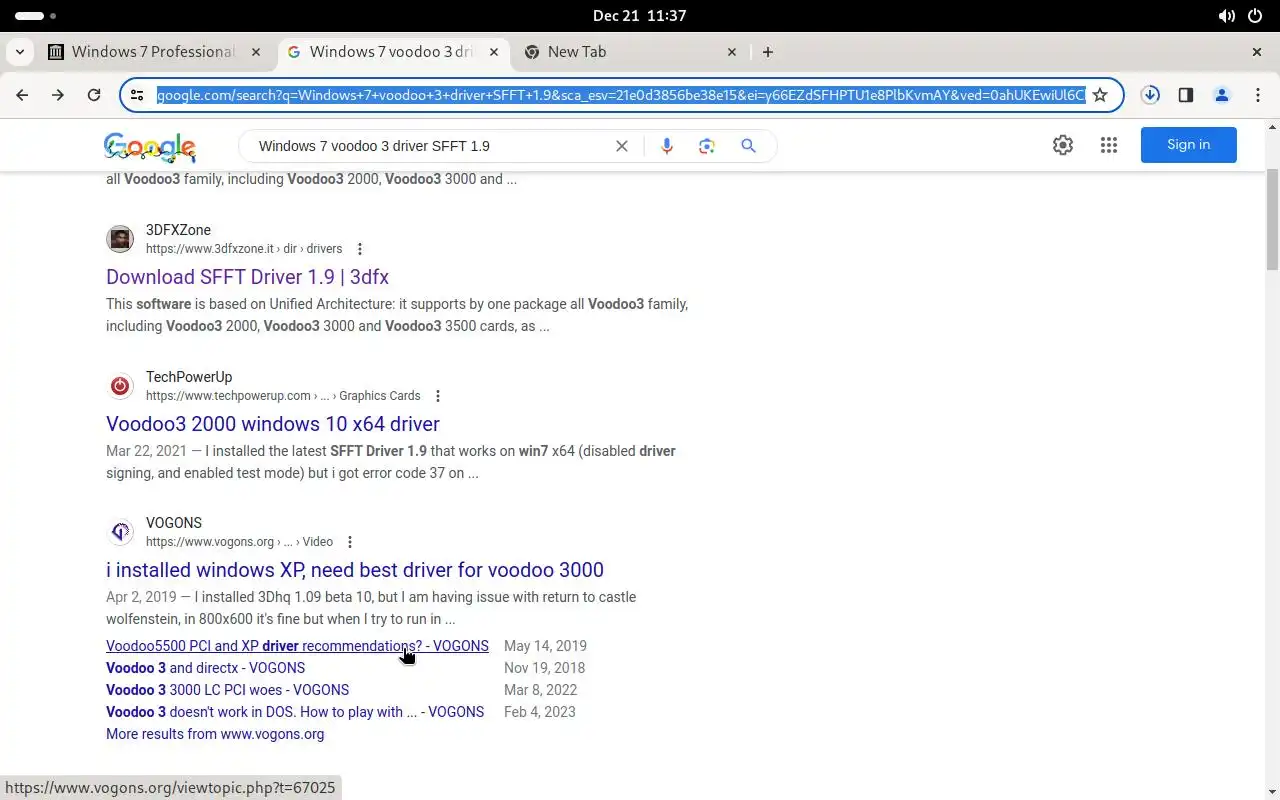Open Voodoo5500 PCI and XP driver recommendations link
This screenshot has height=800, width=1280.
coord(297,646)
